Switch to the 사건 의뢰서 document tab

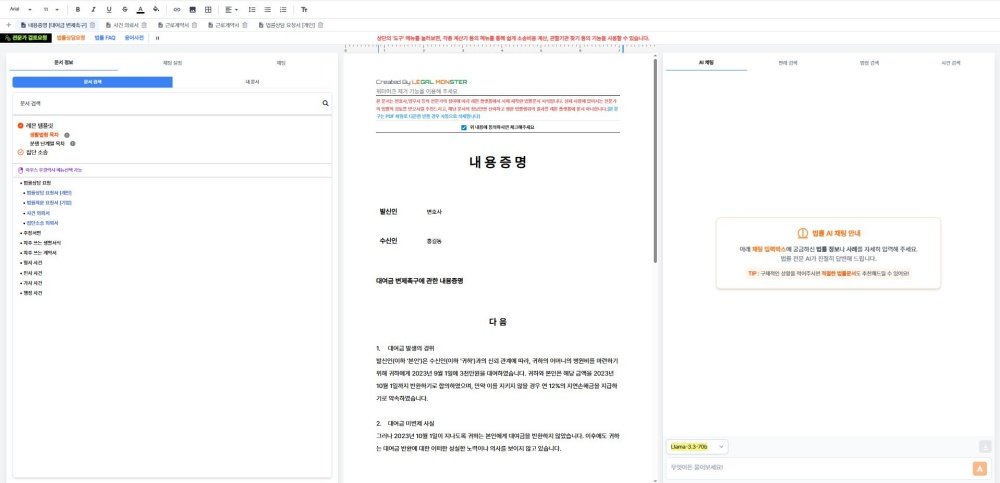pyautogui.click(x=126, y=24)
